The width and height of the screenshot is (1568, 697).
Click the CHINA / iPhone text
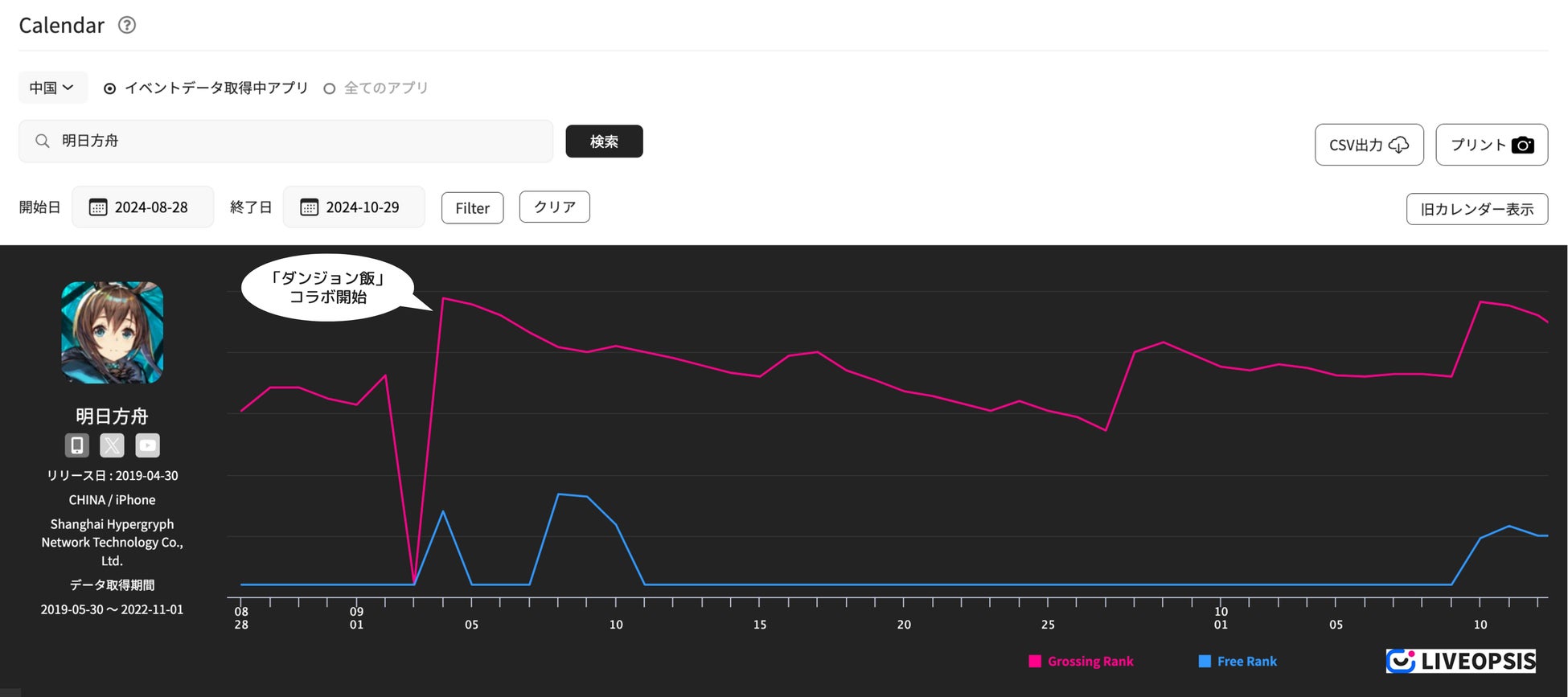tap(113, 499)
